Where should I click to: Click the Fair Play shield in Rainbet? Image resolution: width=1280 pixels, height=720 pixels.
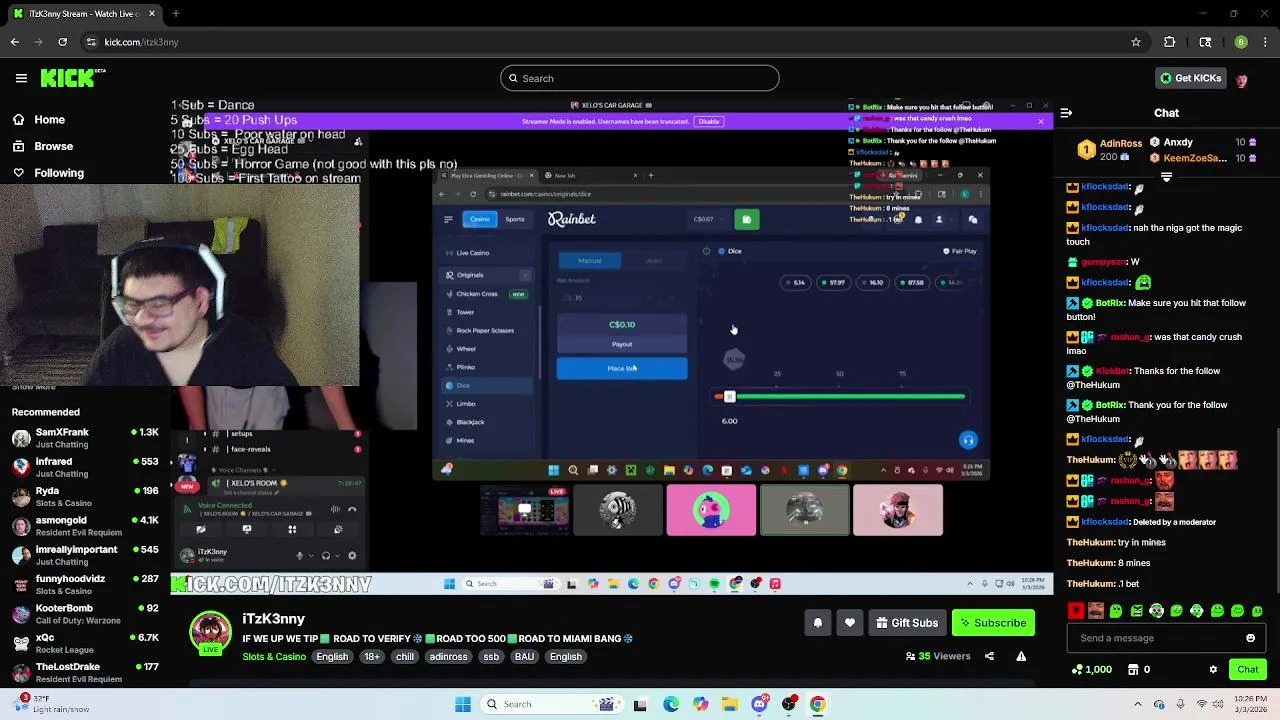(959, 252)
